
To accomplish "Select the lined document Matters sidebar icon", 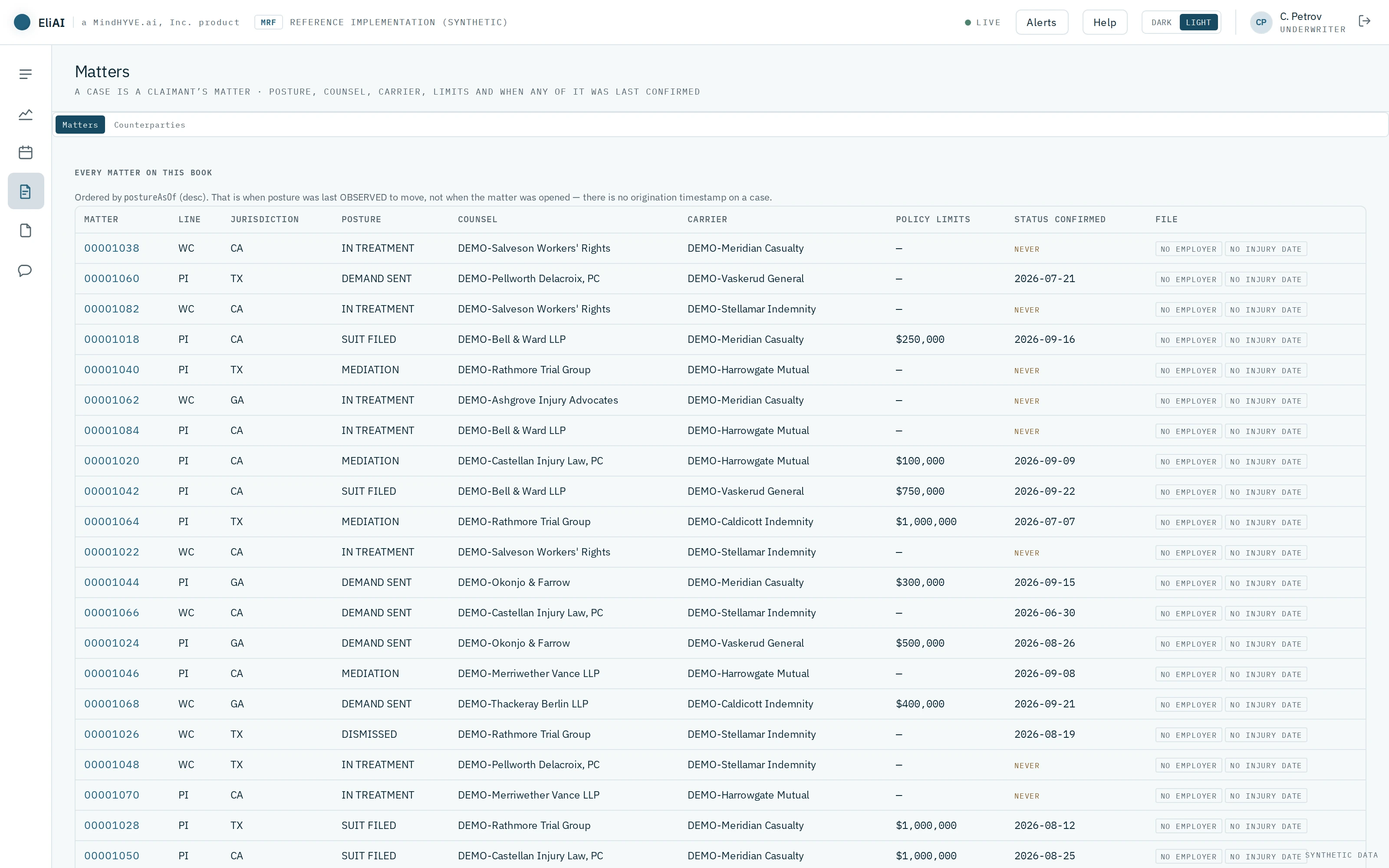I will (x=25, y=191).
